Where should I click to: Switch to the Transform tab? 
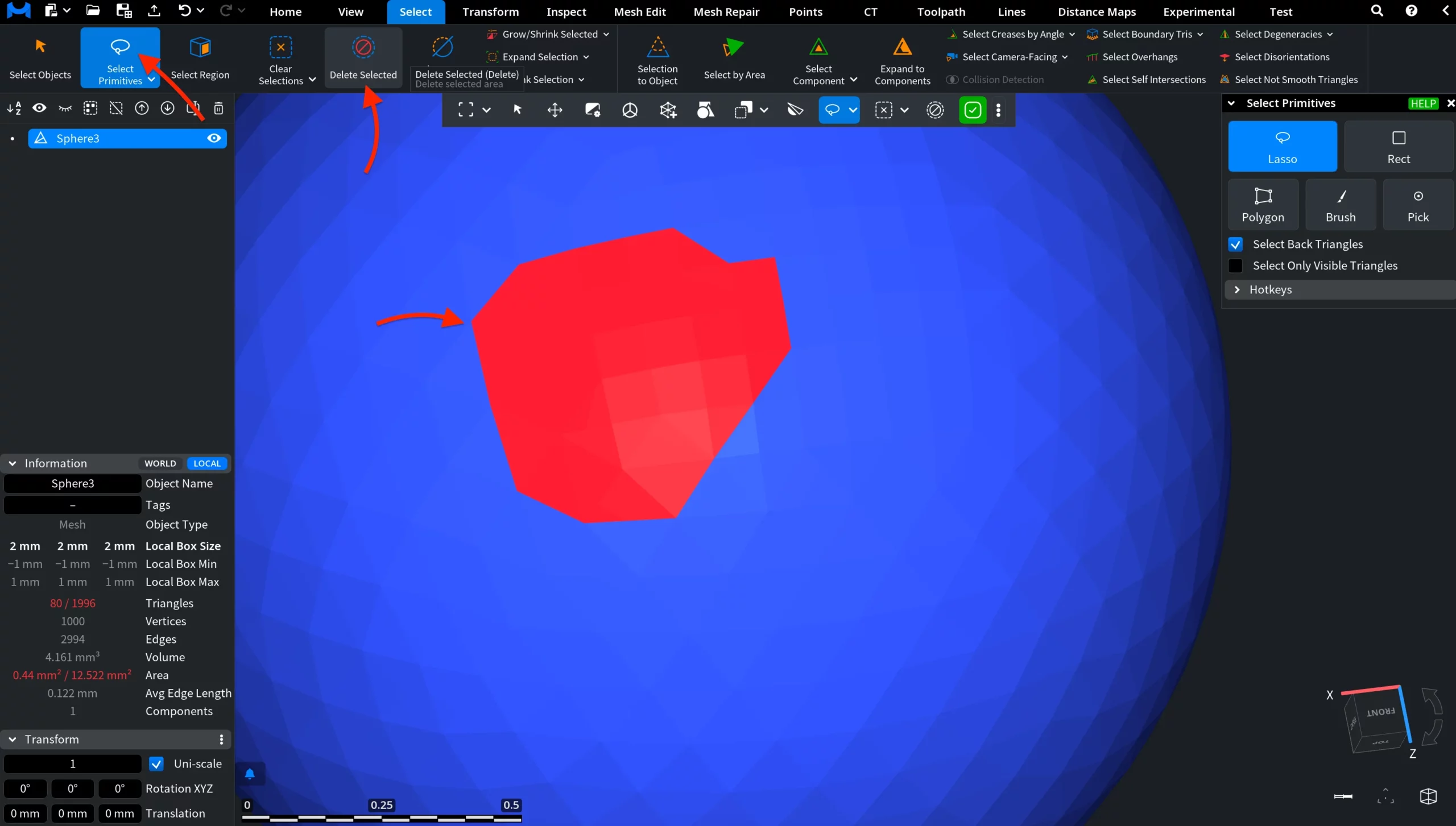pyautogui.click(x=490, y=11)
